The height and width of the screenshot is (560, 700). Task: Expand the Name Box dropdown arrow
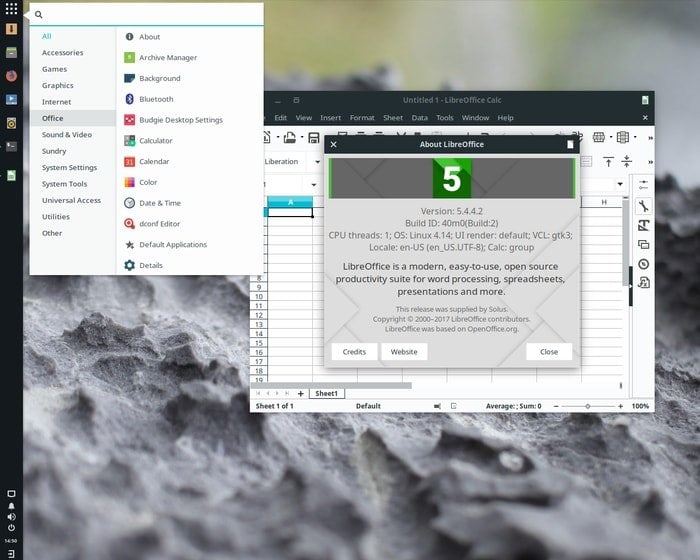tap(314, 185)
